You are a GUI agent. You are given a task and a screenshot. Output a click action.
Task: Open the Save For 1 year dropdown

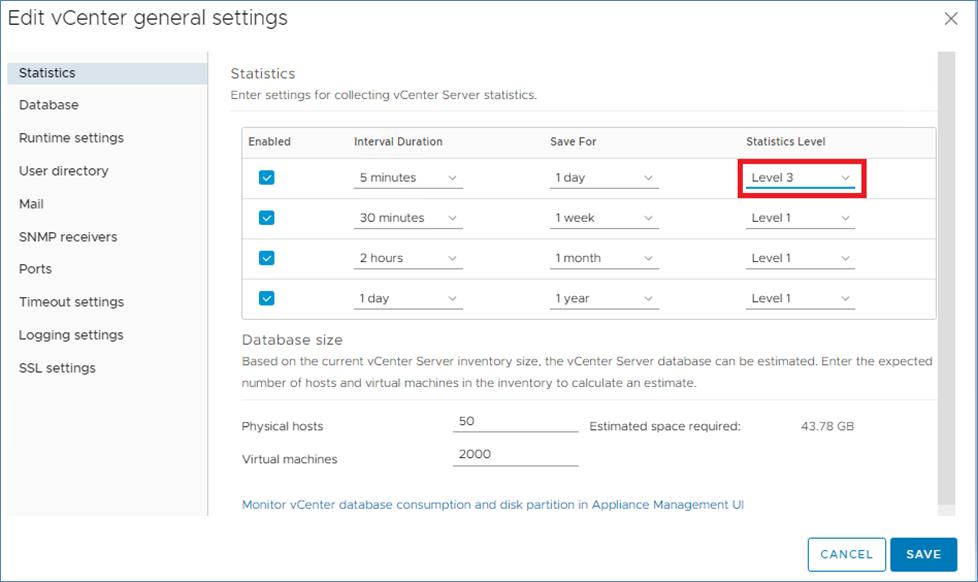point(604,298)
